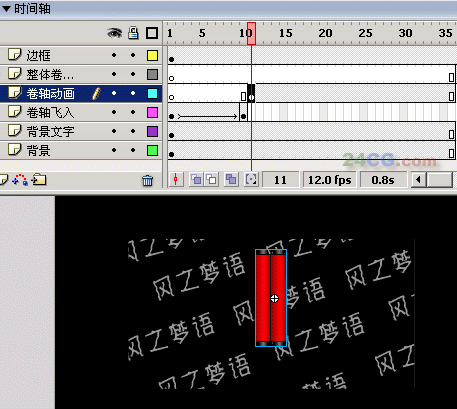Select the red scroll object on stage
Viewport: 457px width, 409px height.
tap(271, 298)
